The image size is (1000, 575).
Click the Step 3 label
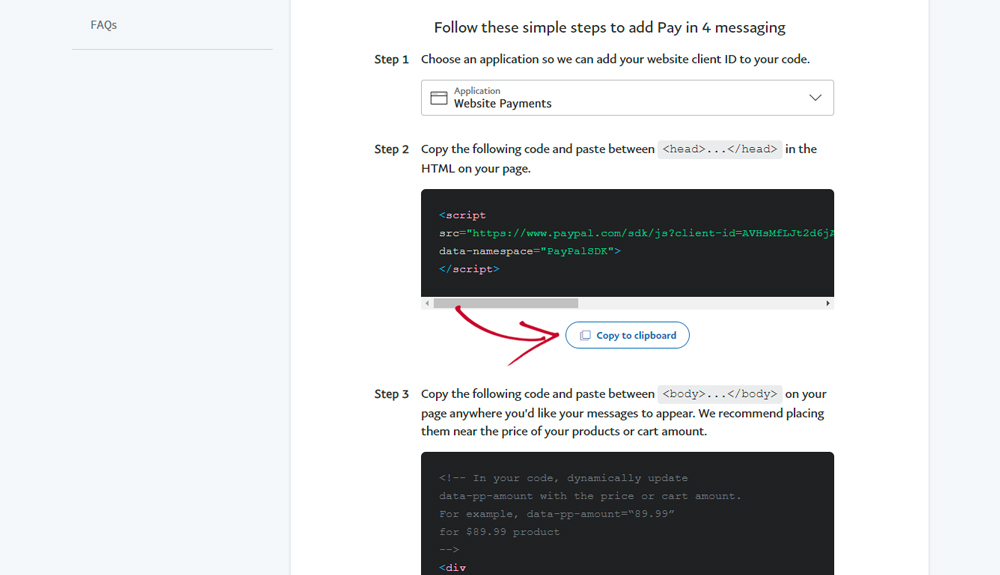391,394
